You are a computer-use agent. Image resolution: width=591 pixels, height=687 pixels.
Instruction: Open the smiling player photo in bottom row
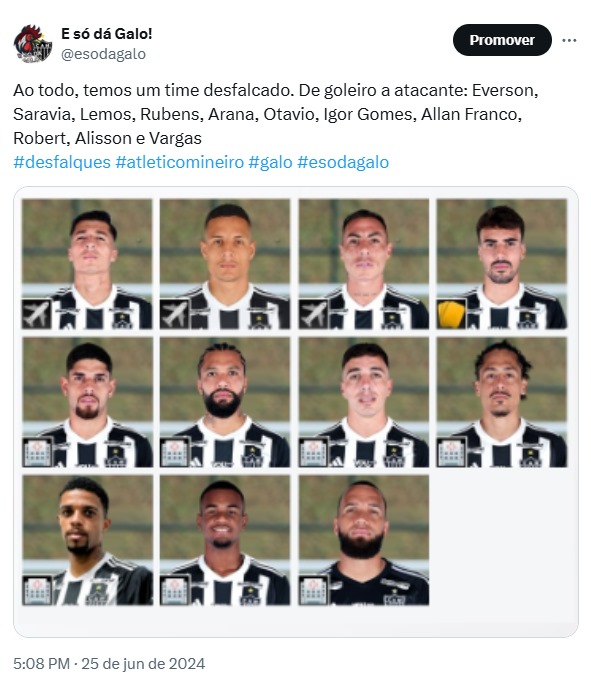(x=225, y=540)
